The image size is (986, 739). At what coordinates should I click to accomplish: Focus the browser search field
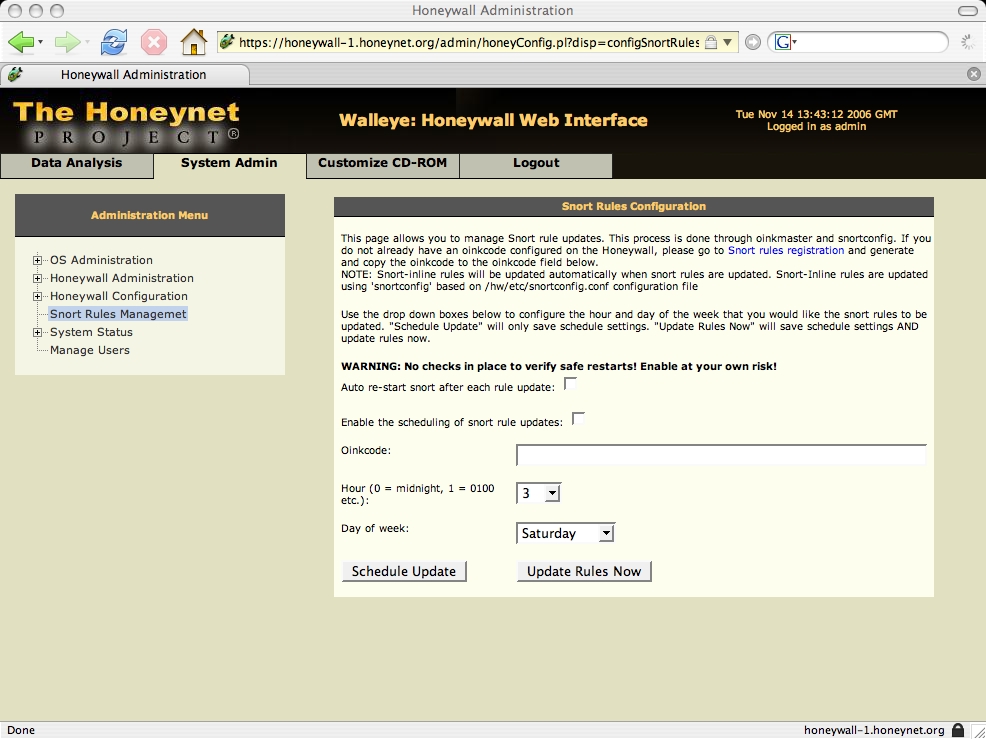click(871, 42)
